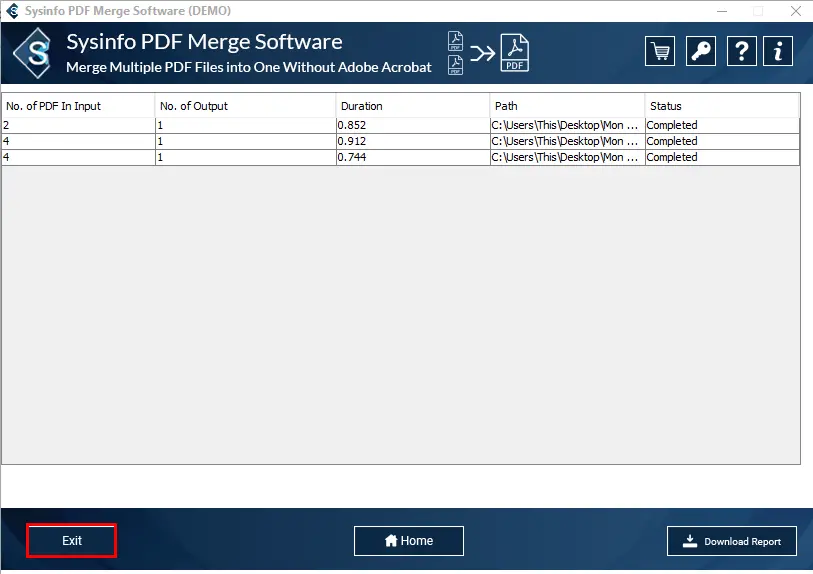The image size is (813, 574).
Task: Click the path cell in first row
Action: coord(565,125)
